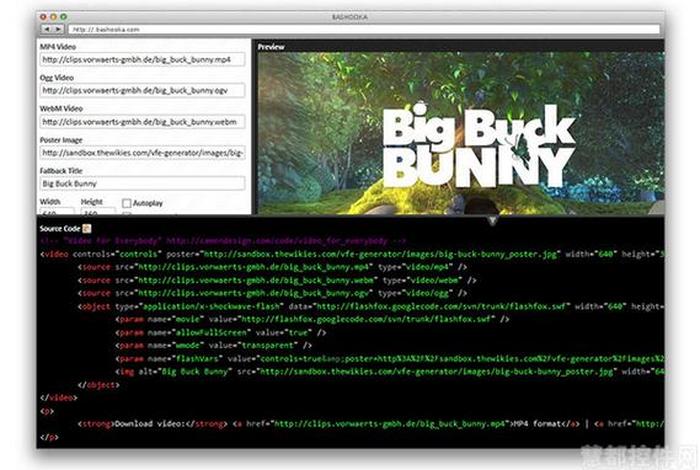
Task: Click the 'Download video:' strong code line
Action: [371, 424]
